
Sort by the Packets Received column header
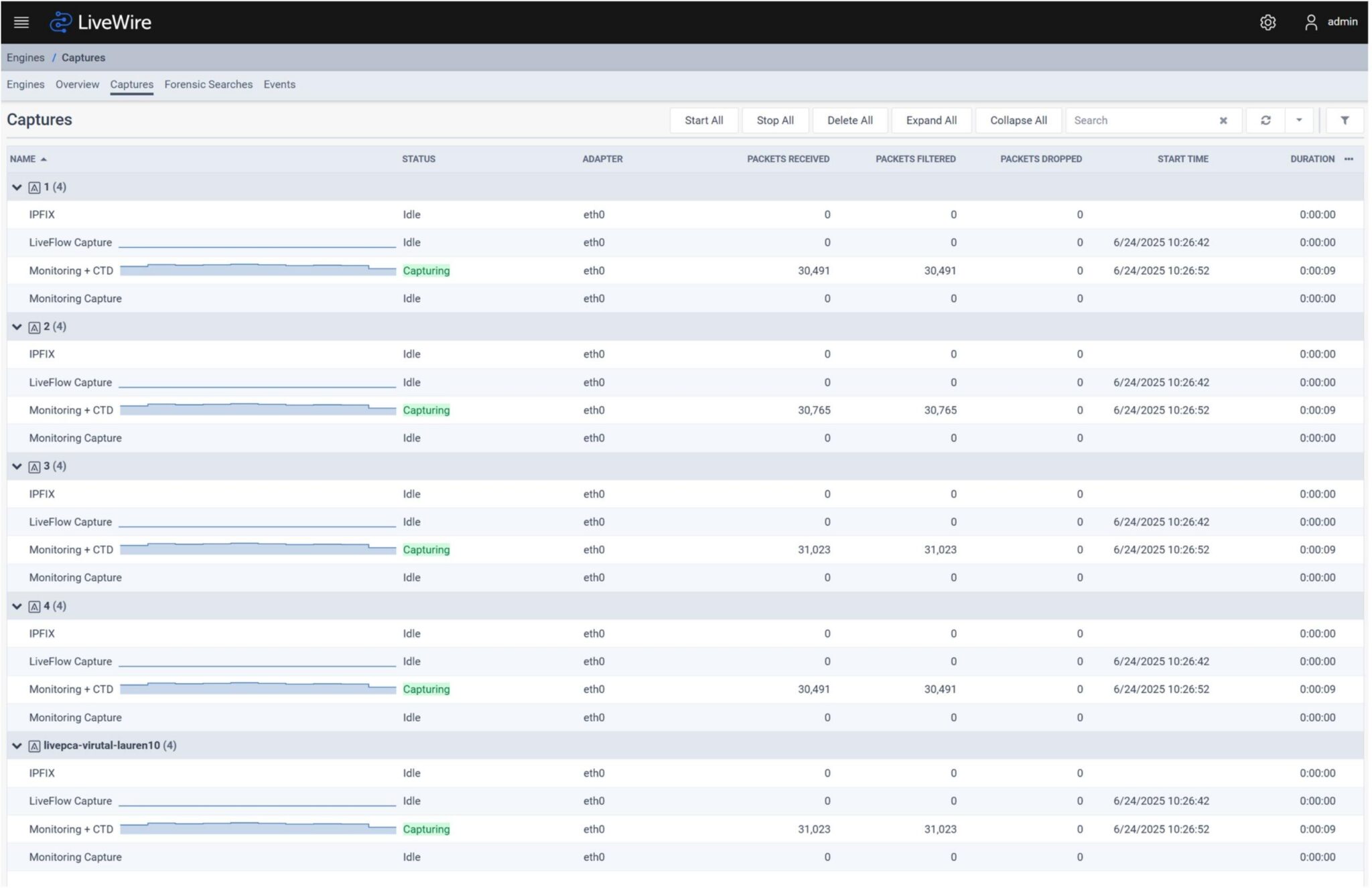(788, 159)
